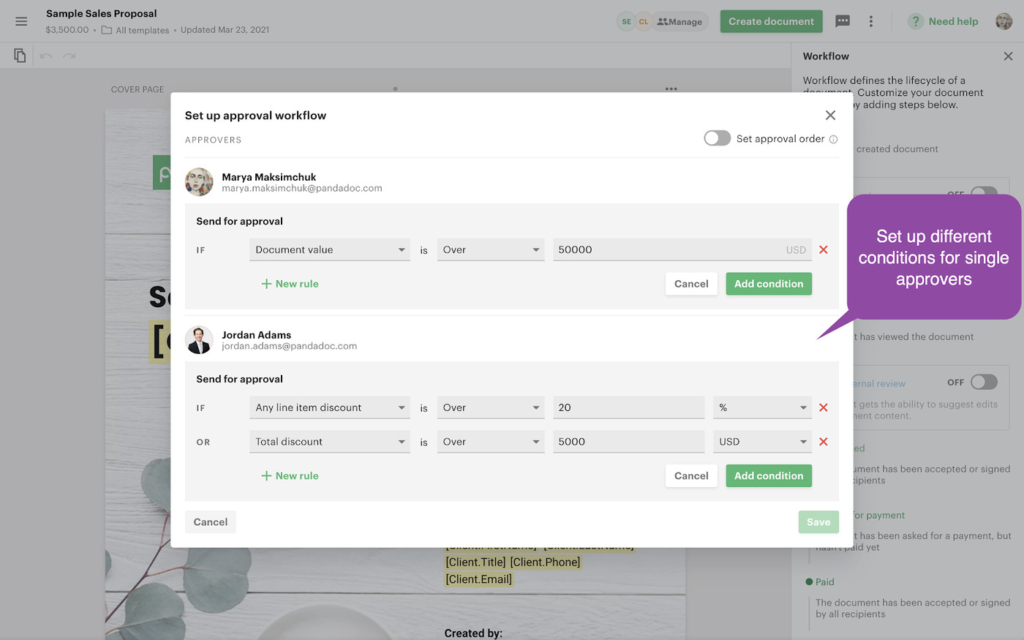Change the USD currency dropdown

click(x=762, y=441)
